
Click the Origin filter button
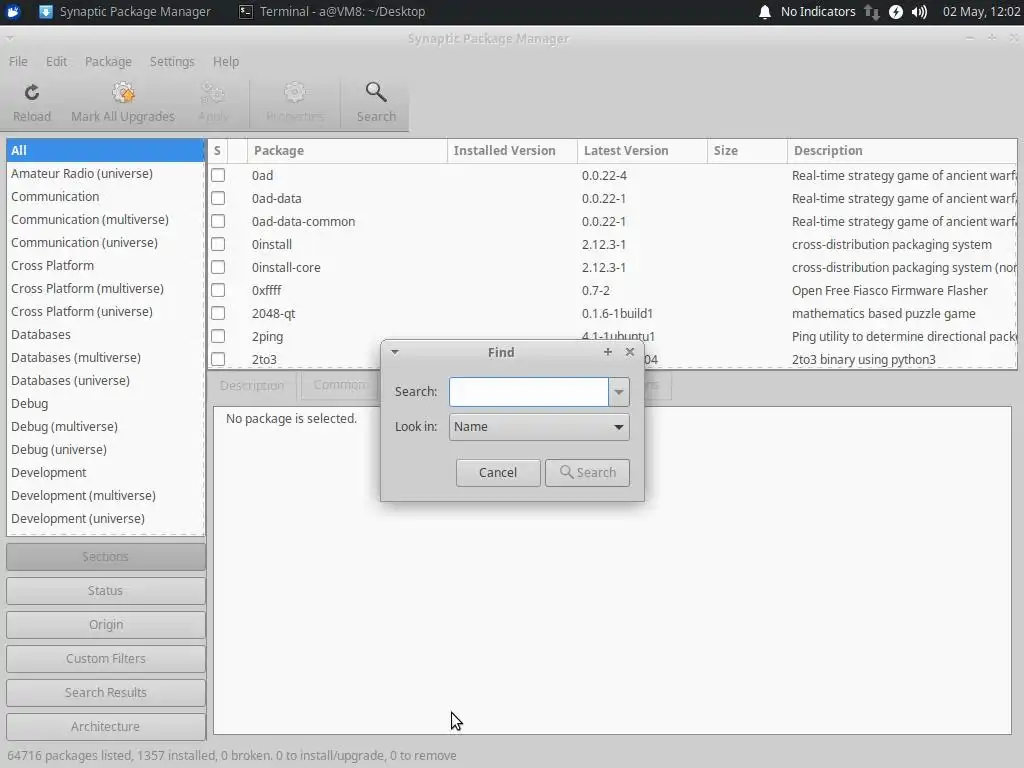tap(106, 624)
